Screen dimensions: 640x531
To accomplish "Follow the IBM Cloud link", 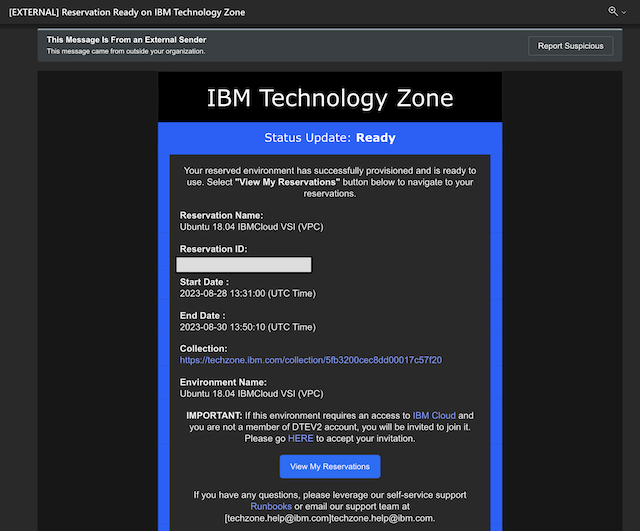I will pos(434,415).
